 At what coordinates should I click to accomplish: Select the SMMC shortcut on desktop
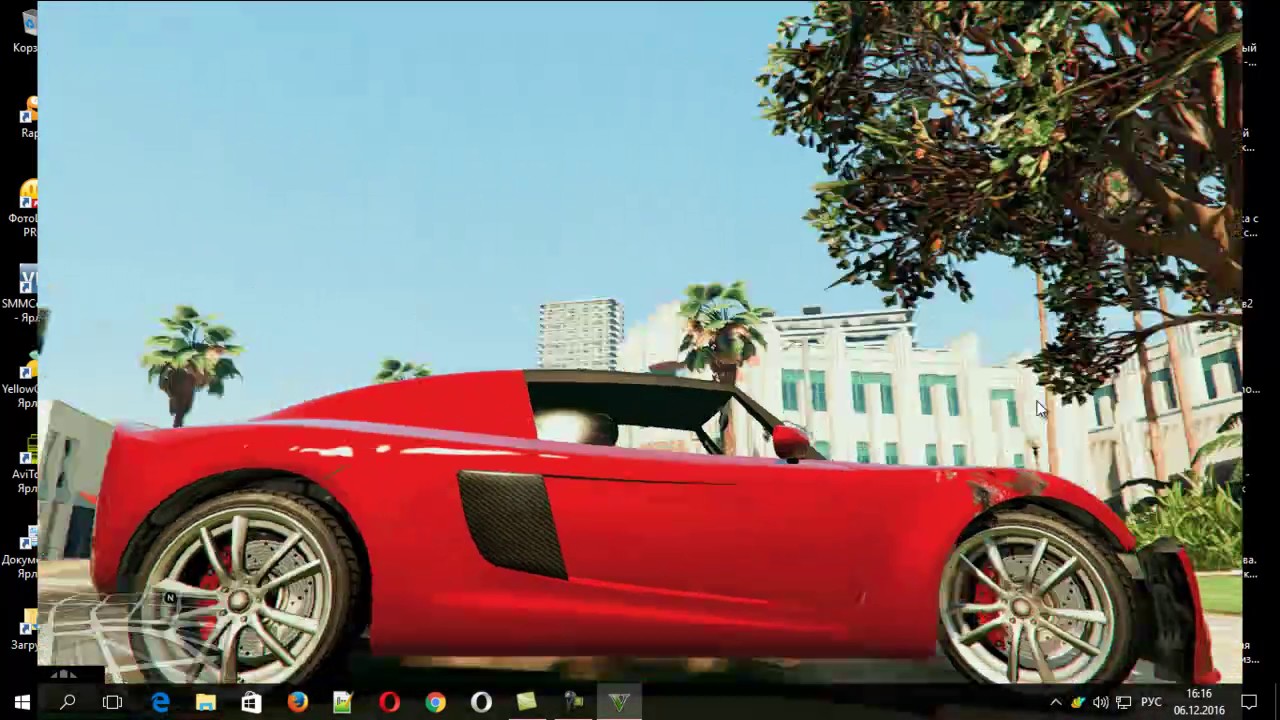point(22,295)
